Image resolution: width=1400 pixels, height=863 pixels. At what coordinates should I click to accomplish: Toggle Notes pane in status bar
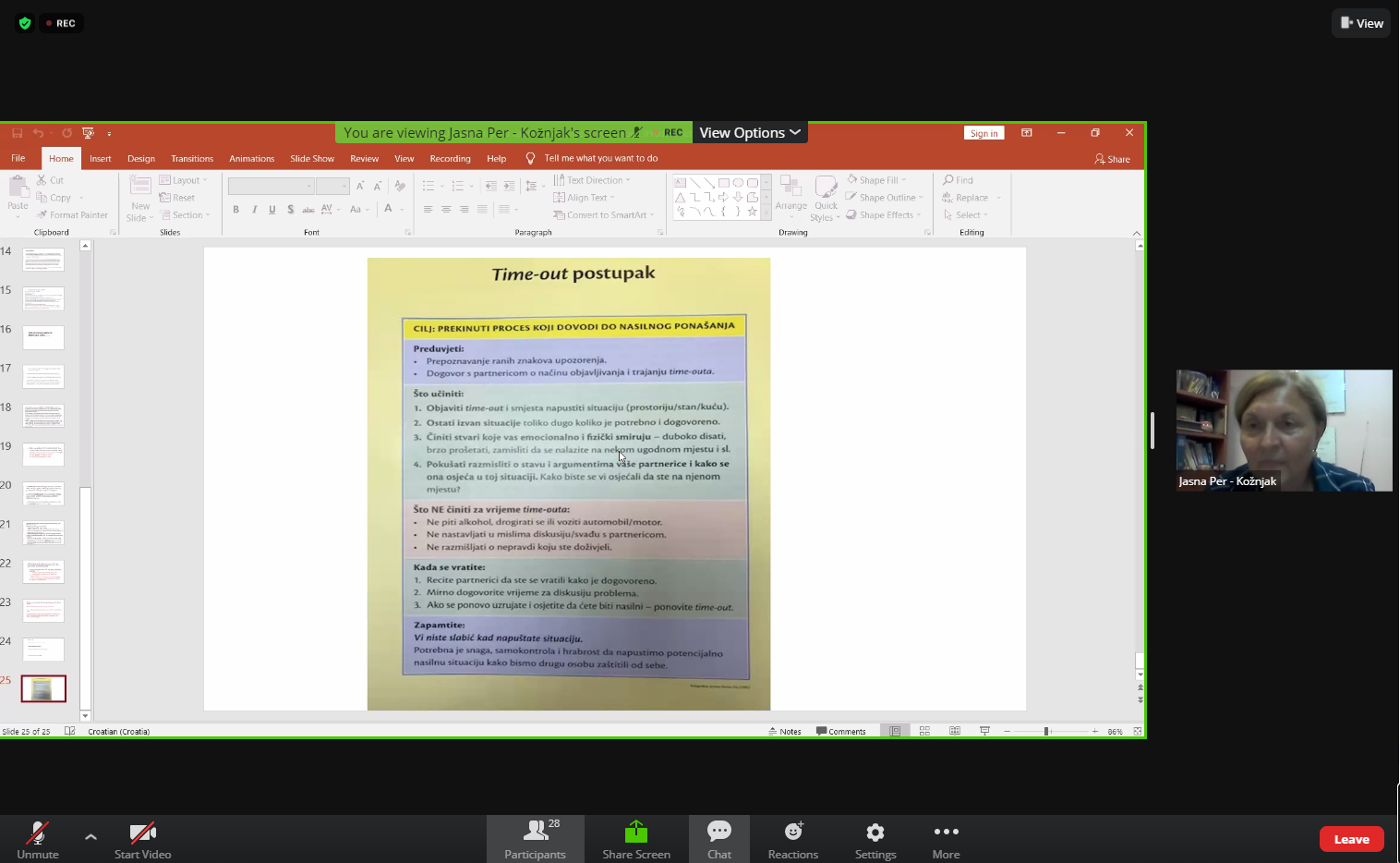click(x=785, y=731)
